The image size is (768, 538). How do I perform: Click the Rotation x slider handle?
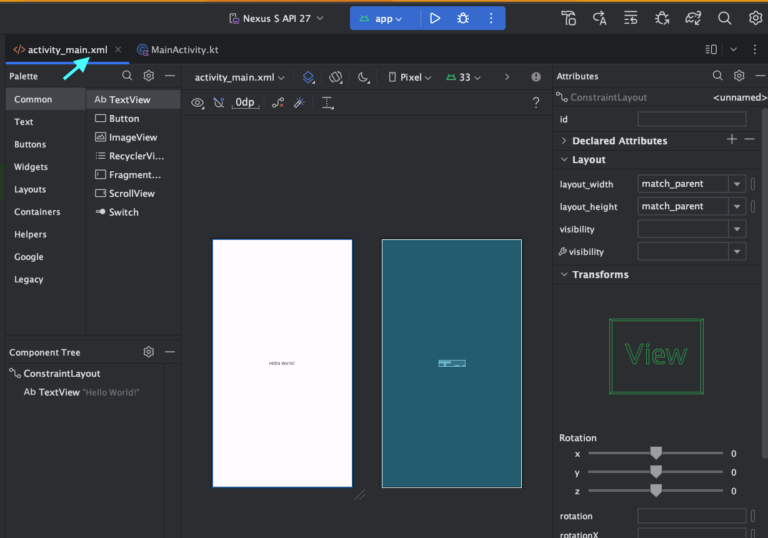point(656,453)
